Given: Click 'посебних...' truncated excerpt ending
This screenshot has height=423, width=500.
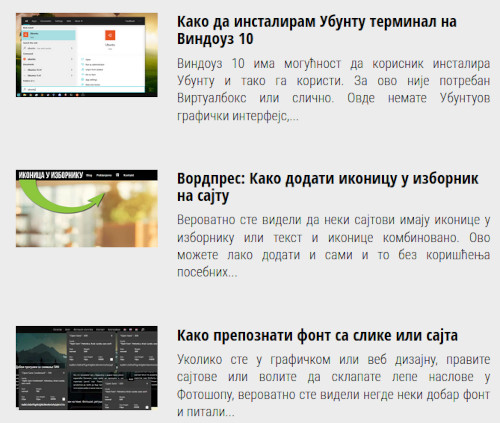Looking at the screenshot, I should pos(207,272).
